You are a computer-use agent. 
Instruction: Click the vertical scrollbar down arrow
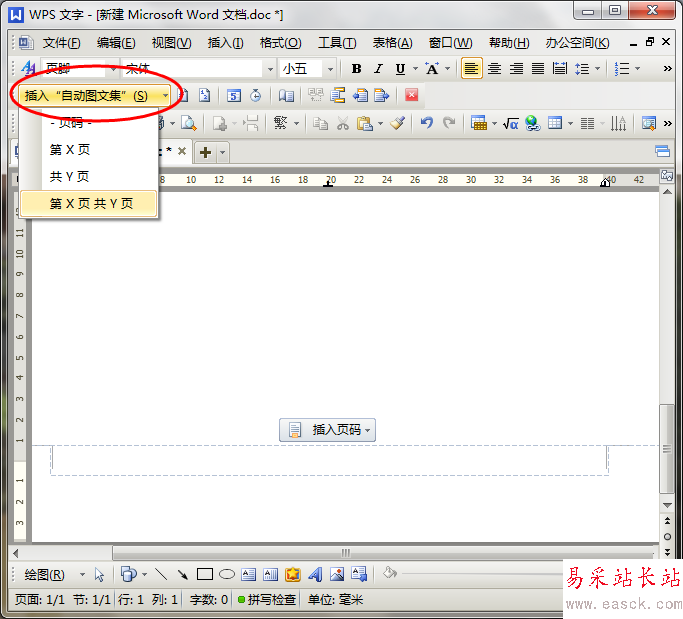(x=667, y=505)
